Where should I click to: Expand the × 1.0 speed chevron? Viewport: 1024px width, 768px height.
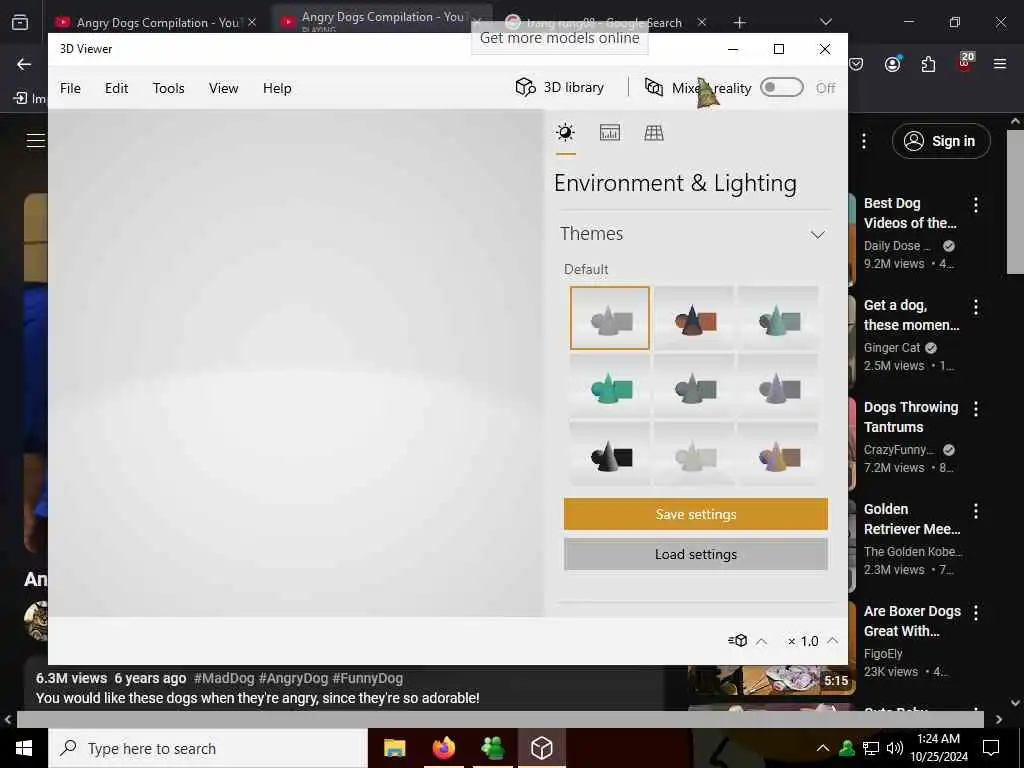point(833,641)
